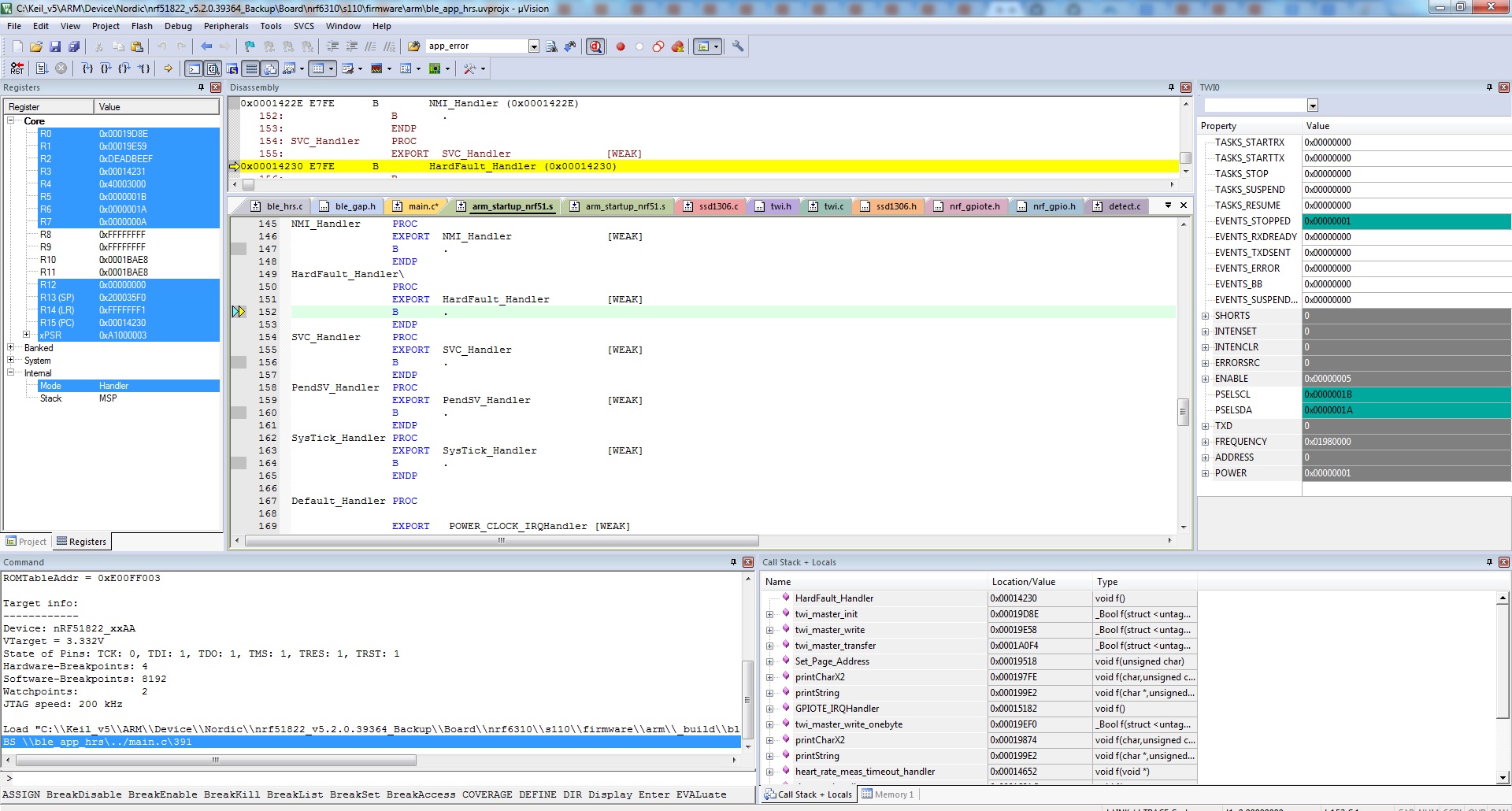
Task: Switch to the ble_hrs.c editor tab
Action: tap(276, 206)
